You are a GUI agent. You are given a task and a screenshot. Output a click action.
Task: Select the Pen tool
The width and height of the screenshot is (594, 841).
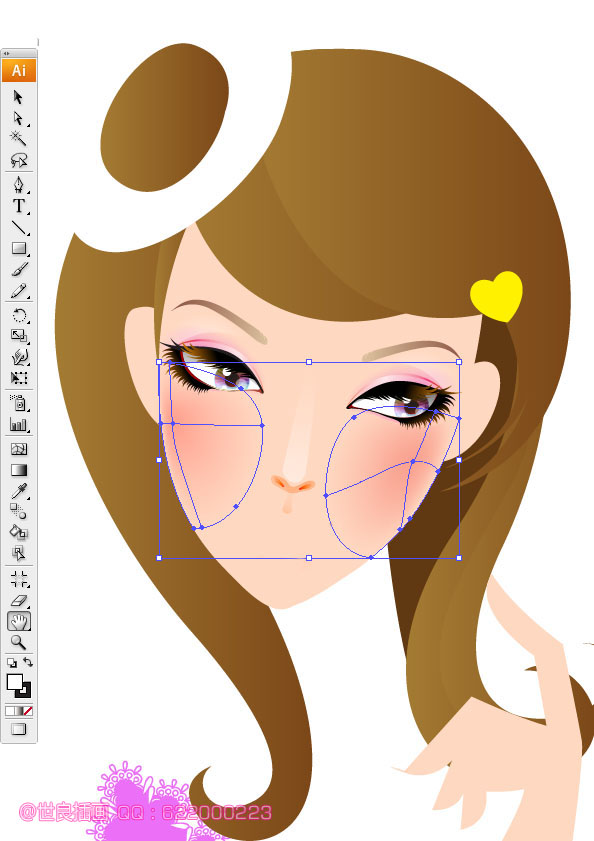click(18, 185)
